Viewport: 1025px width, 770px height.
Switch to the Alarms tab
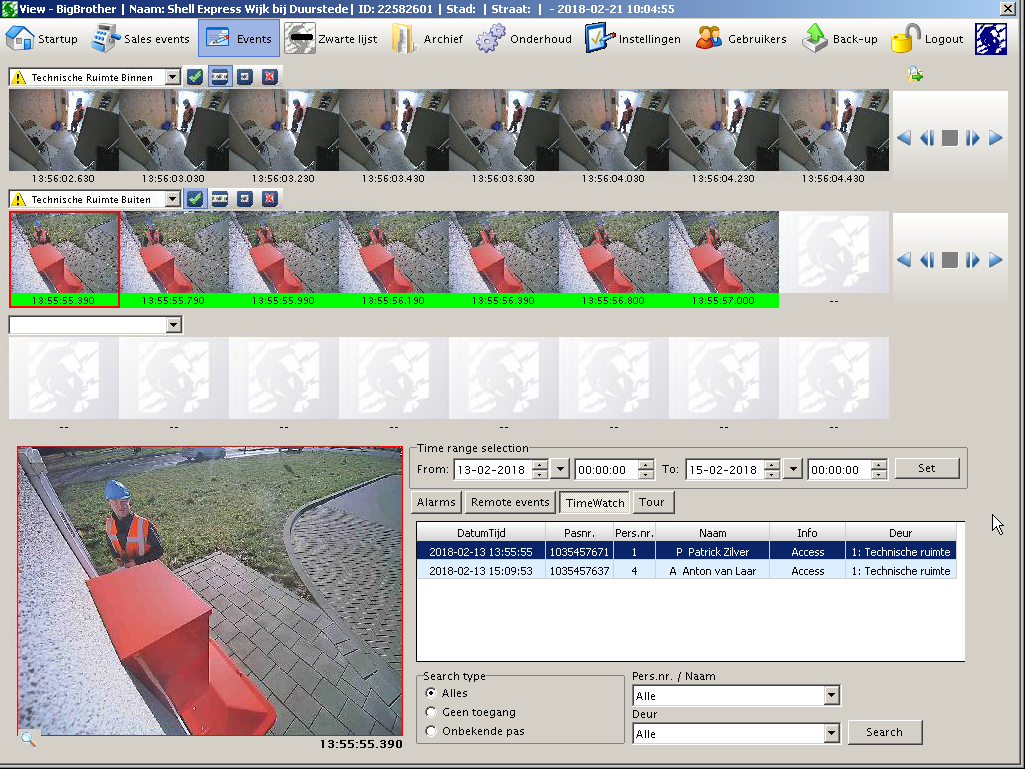pyautogui.click(x=436, y=502)
